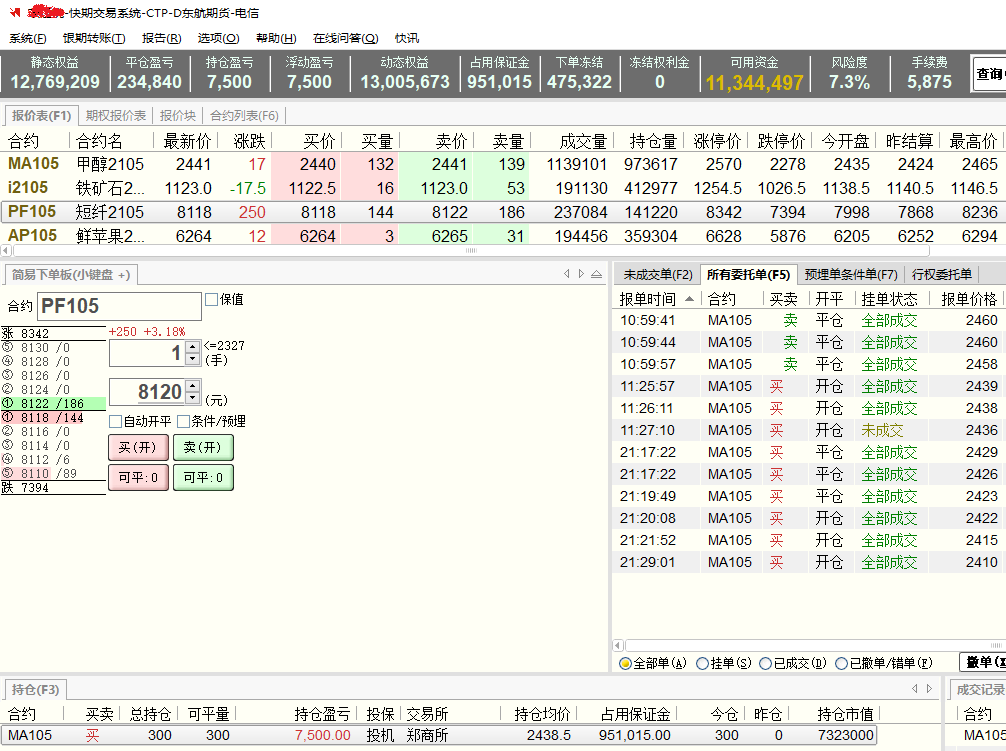
Task: Decrease order quantity with the down stepper
Action: coord(193,359)
